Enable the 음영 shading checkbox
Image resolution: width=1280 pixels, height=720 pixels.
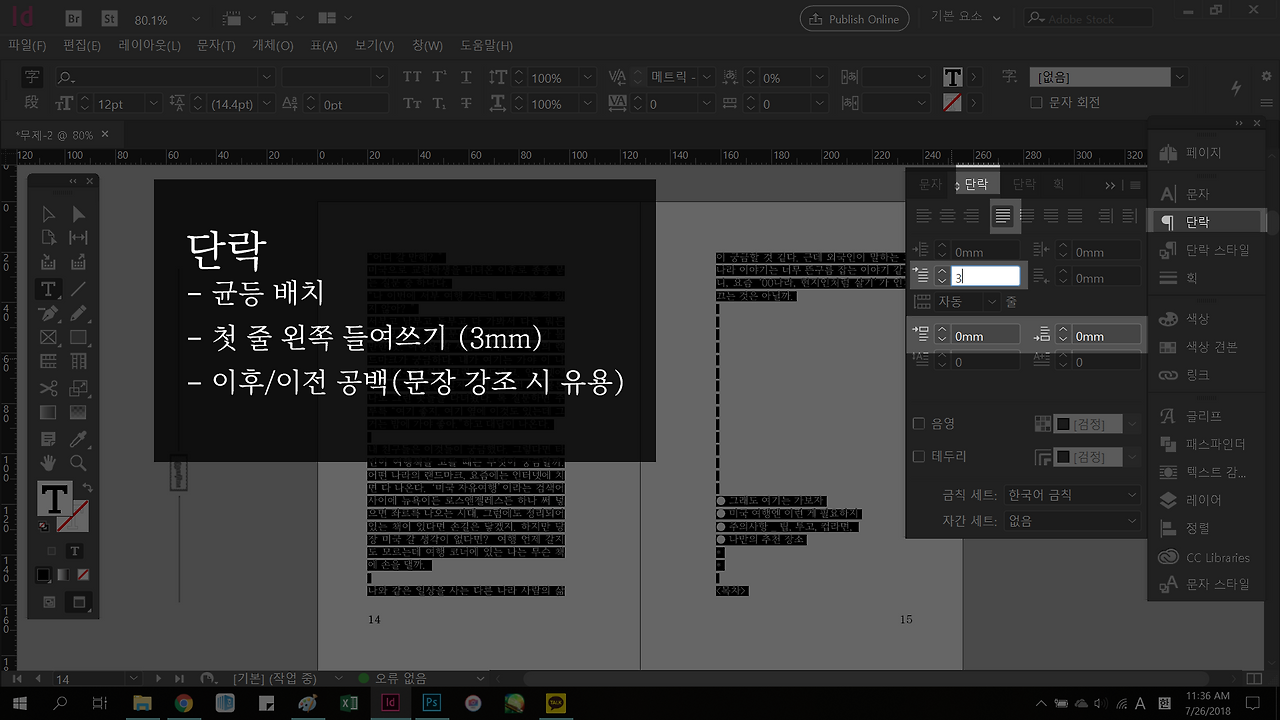[919, 424]
